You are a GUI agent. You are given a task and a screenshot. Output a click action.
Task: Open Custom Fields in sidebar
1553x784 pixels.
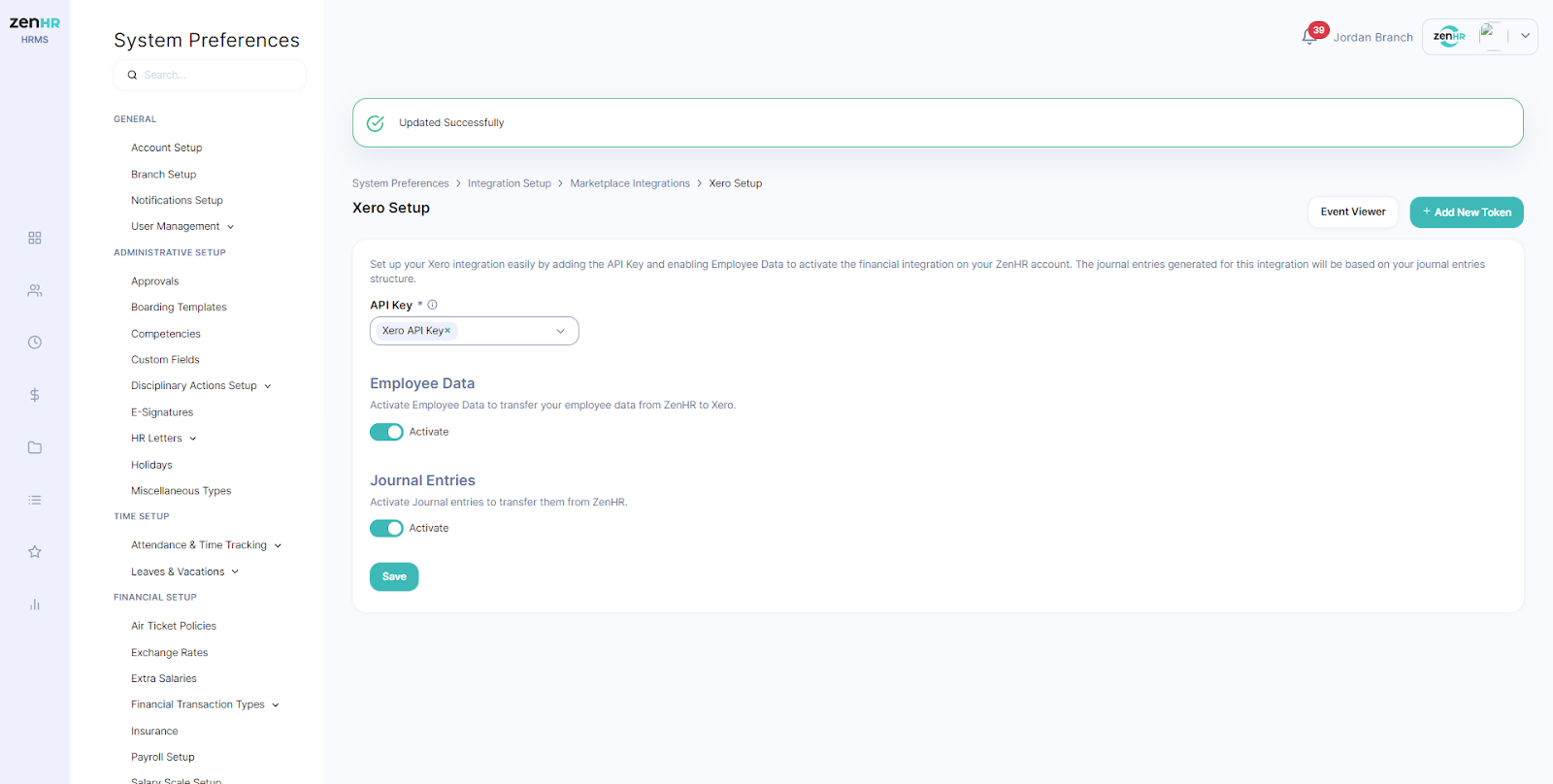click(166, 360)
